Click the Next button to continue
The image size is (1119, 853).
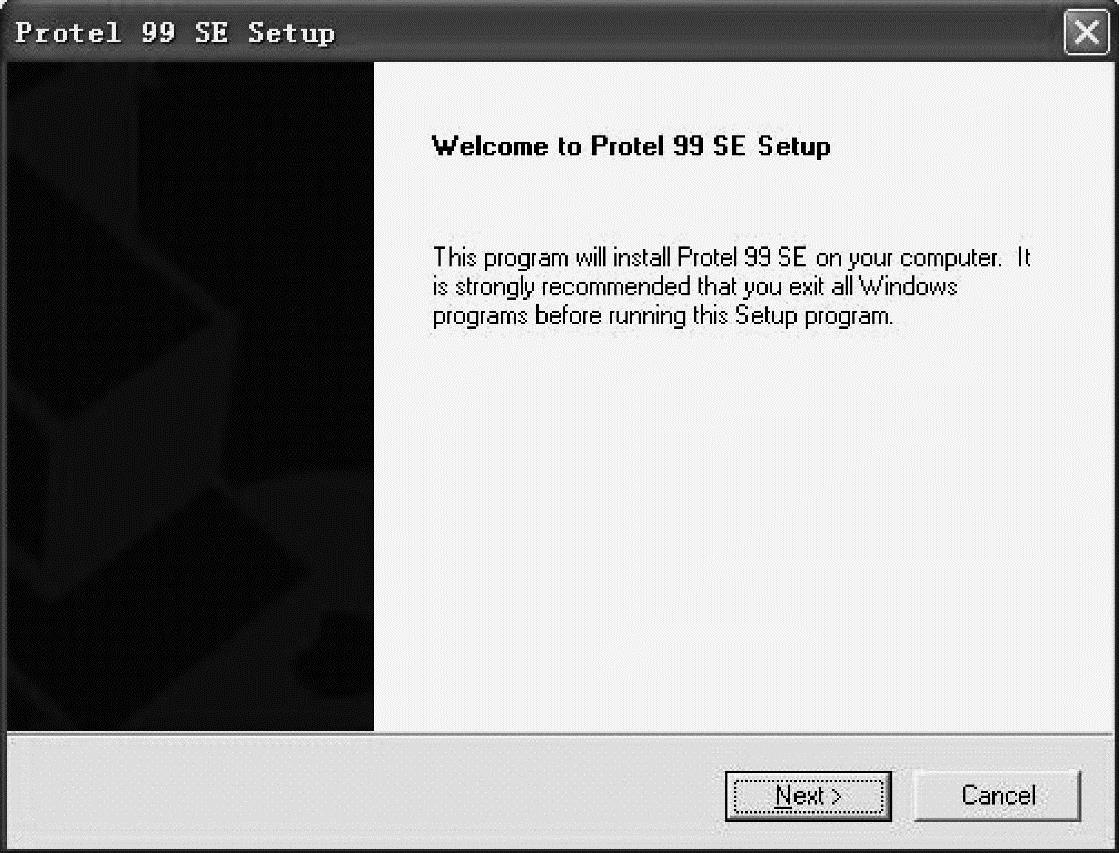click(808, 796)
